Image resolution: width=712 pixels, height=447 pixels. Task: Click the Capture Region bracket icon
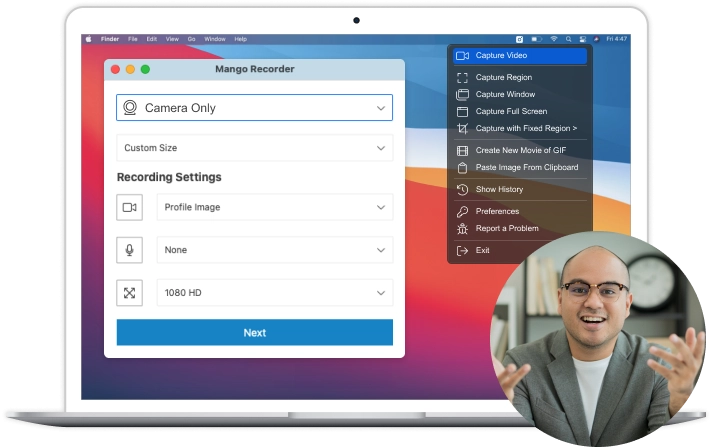(462, 78)
